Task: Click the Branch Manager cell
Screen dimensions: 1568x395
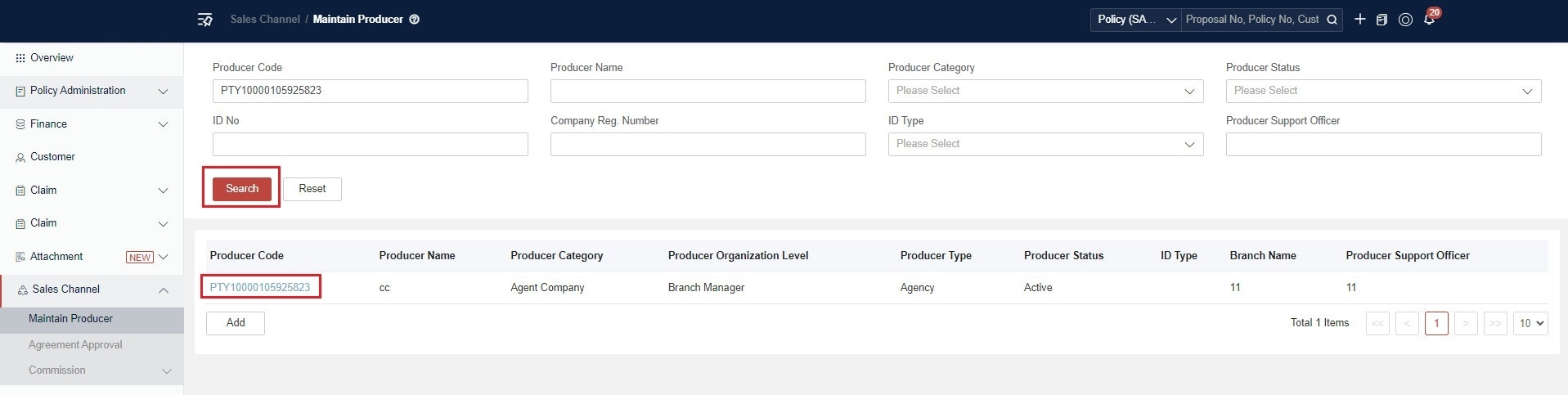Action: (706, 288)
